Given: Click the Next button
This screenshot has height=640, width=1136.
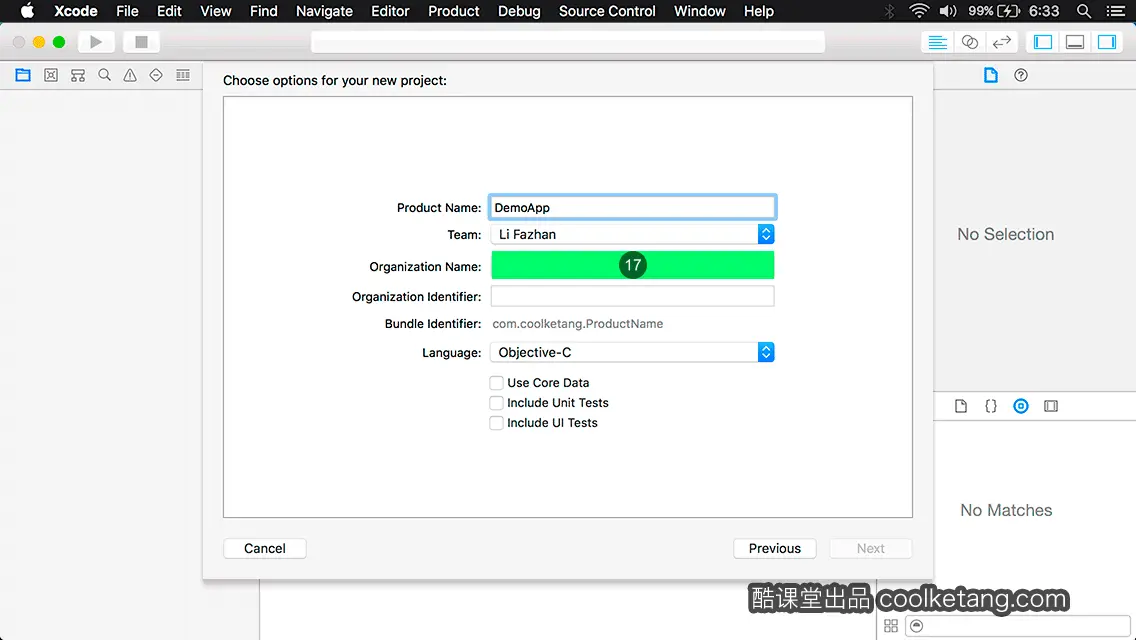Looking at the screenshot, I should pos(871,549).
